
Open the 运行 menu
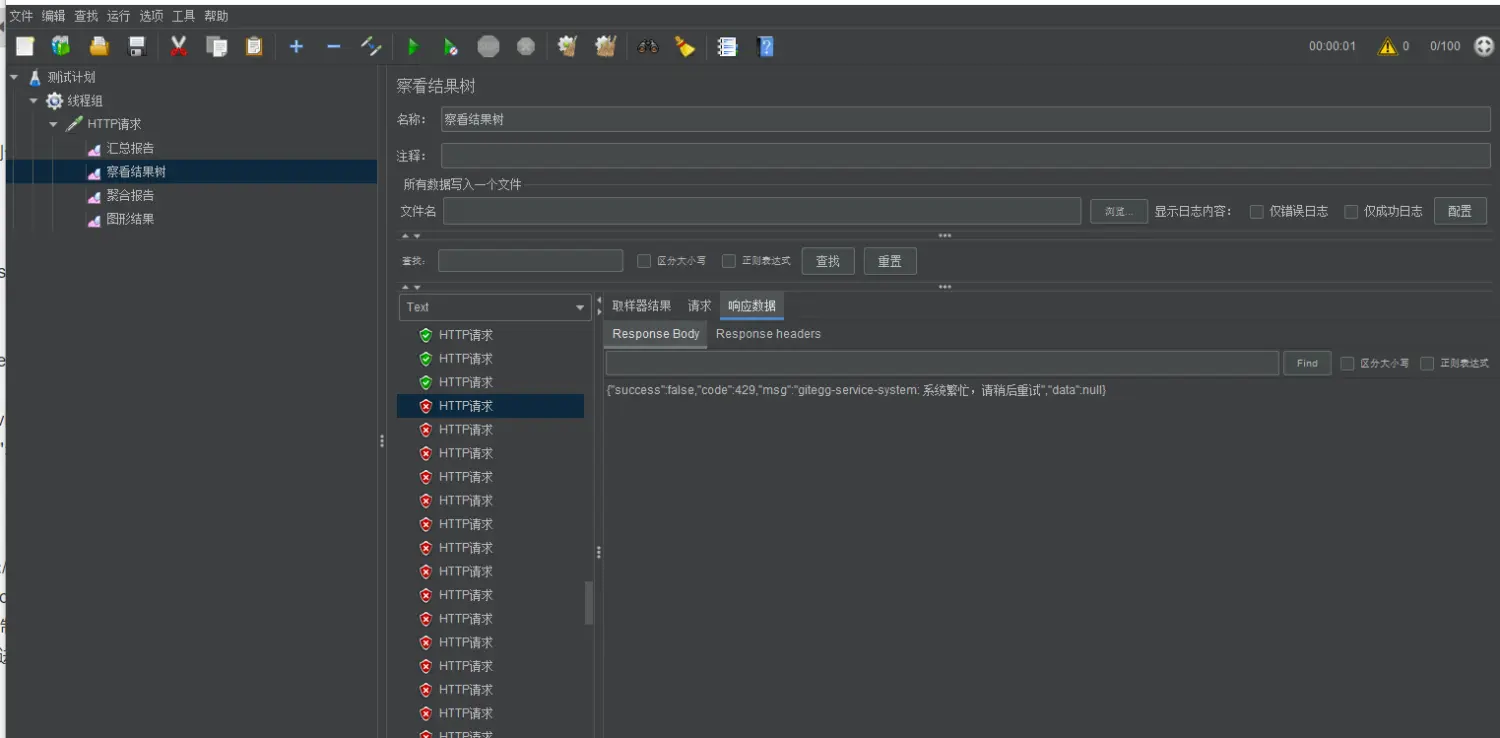tap(119, 16)
